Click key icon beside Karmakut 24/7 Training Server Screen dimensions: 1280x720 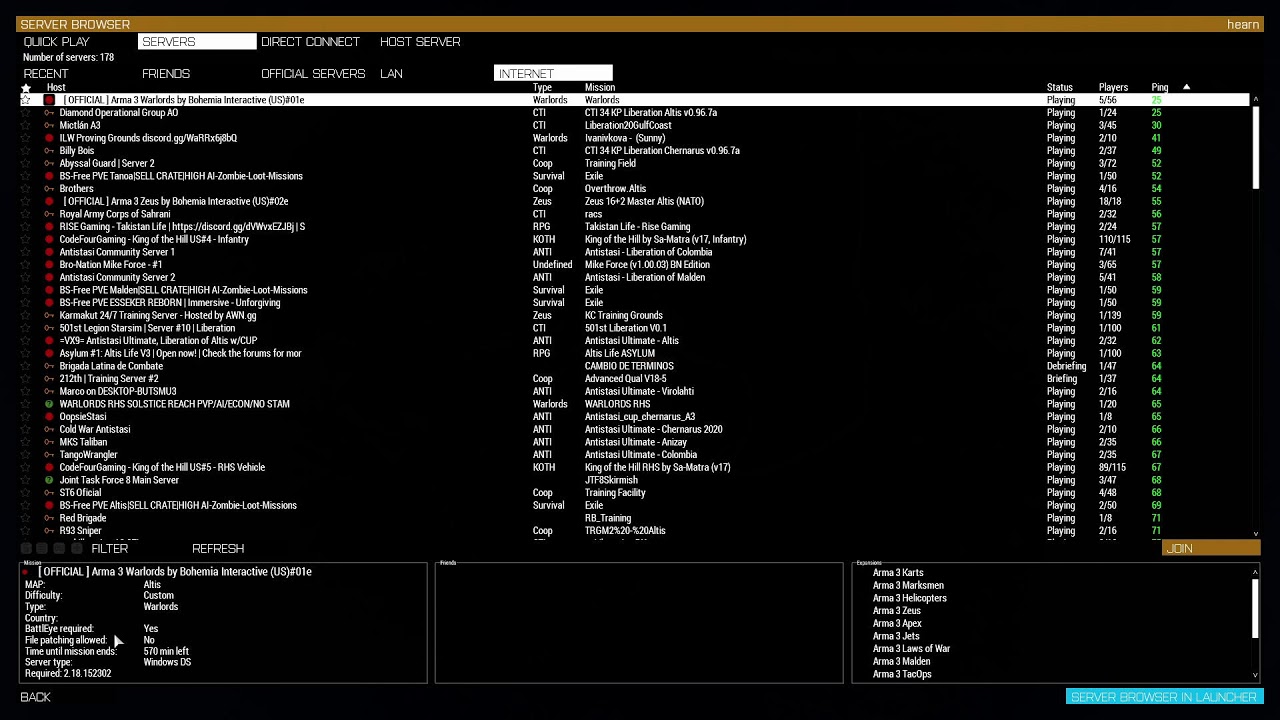[49, 315]
